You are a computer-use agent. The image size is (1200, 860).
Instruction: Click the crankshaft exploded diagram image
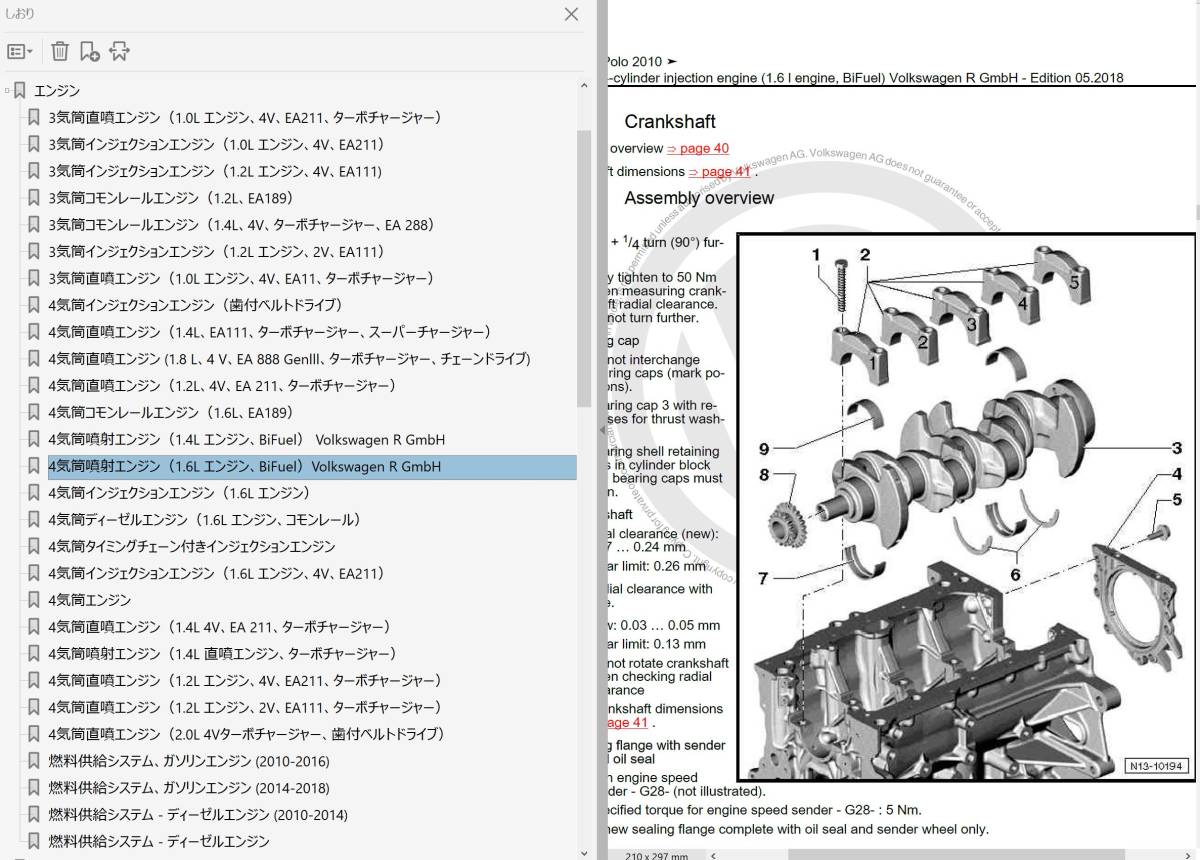[x=965, y=507]
